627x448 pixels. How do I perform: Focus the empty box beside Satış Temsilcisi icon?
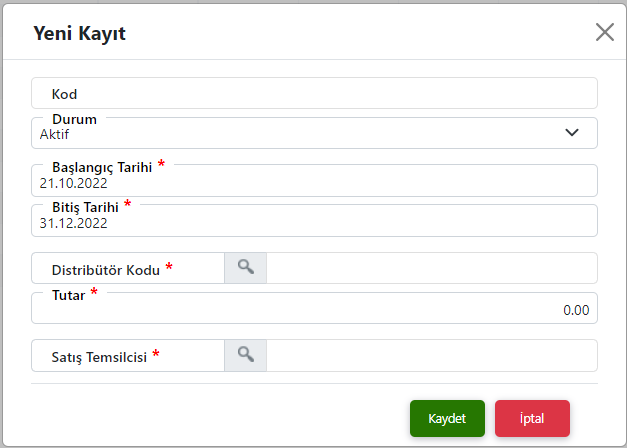click(x=432, y=355)
